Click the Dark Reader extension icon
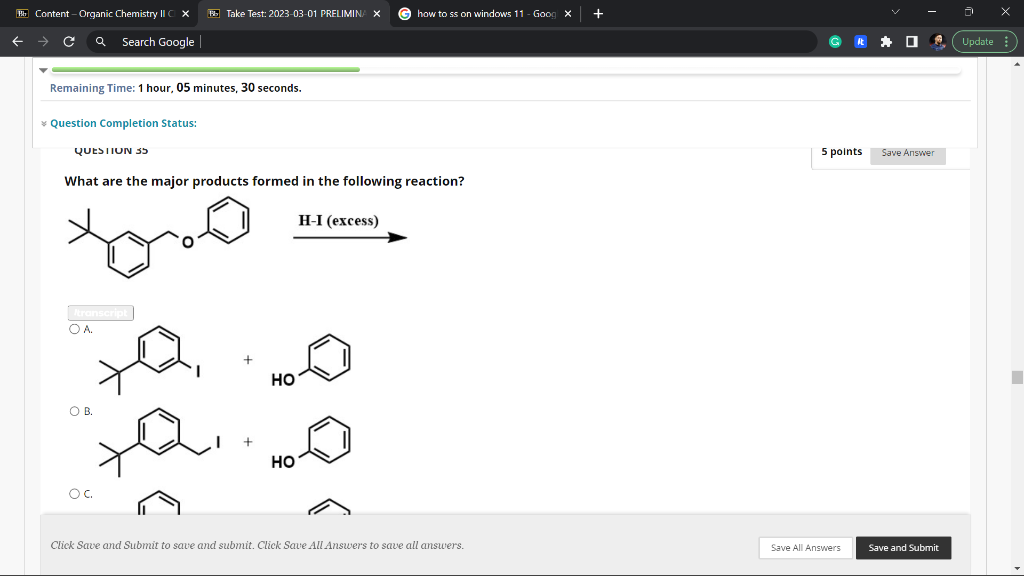The width and height of the screenshot is (1024, 576). click(912, 41)
